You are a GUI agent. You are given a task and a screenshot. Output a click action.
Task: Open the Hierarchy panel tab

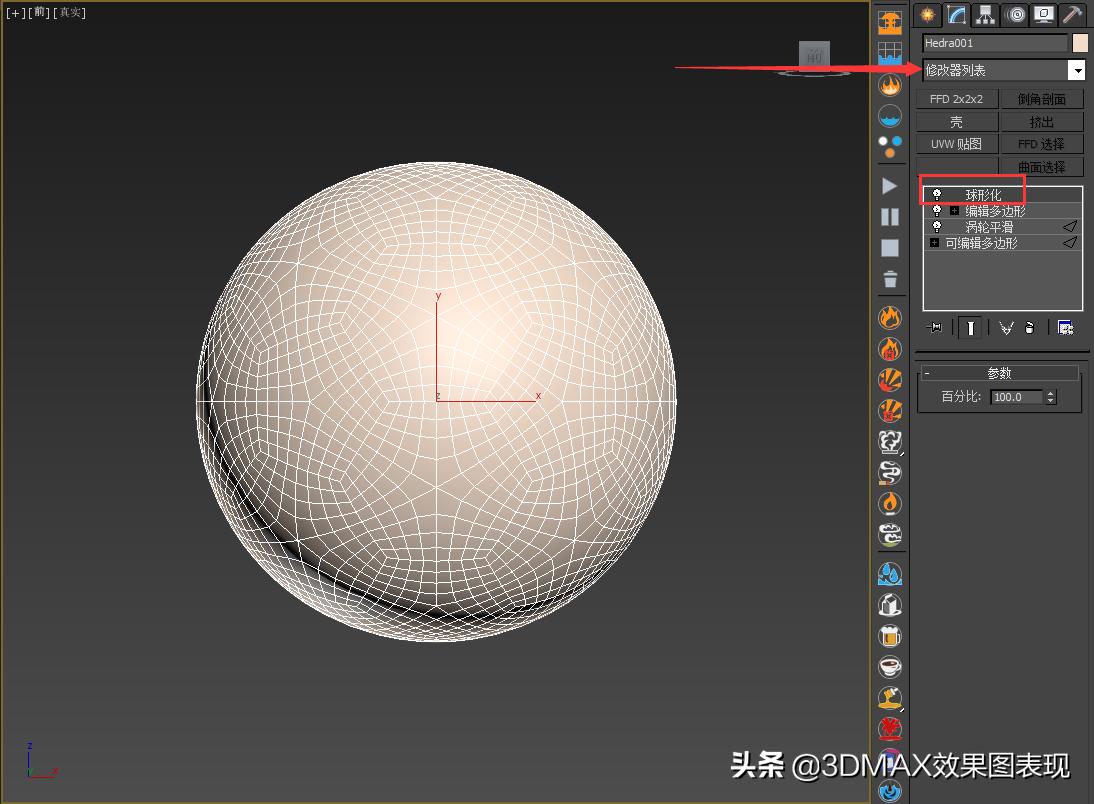(x=986, y=14)
